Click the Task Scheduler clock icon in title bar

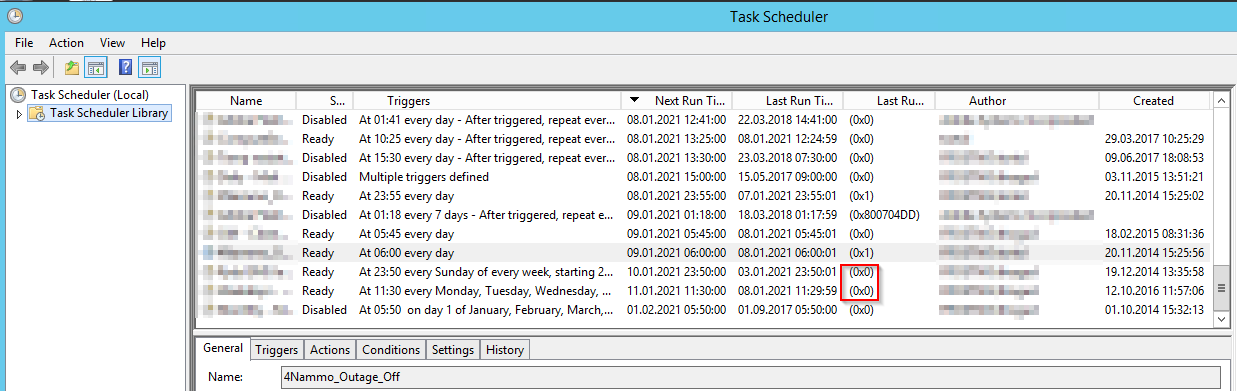pyautogui.click(x=14, y=16)
